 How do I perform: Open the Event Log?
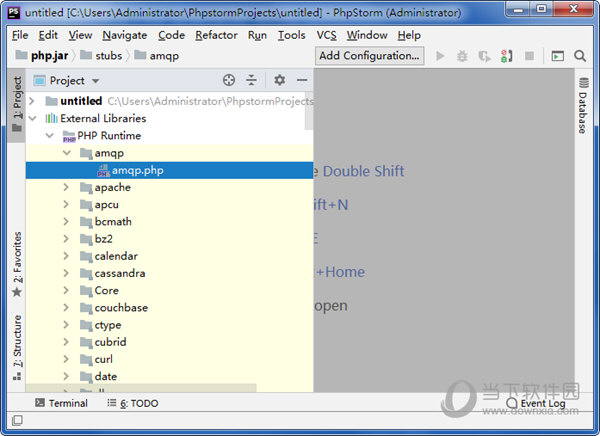pyautogui.click(x=536, y=403)
